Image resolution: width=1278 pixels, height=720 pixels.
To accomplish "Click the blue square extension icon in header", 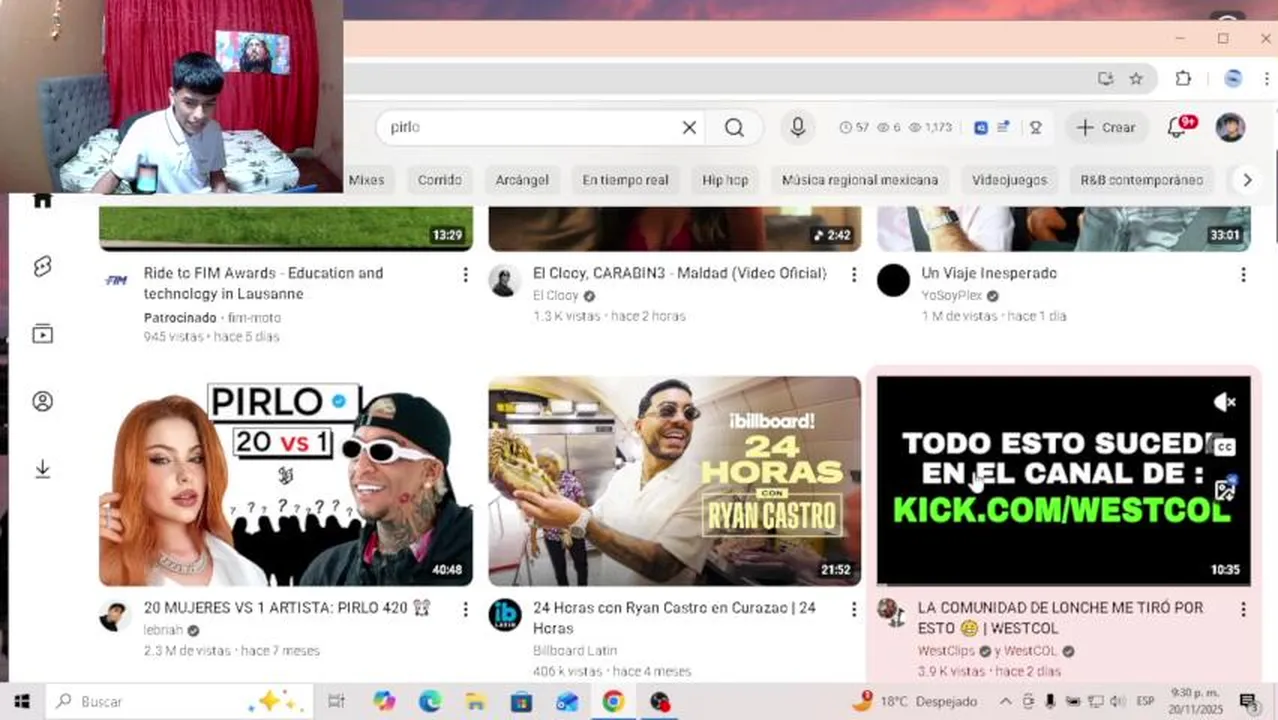I will point(981,127).
